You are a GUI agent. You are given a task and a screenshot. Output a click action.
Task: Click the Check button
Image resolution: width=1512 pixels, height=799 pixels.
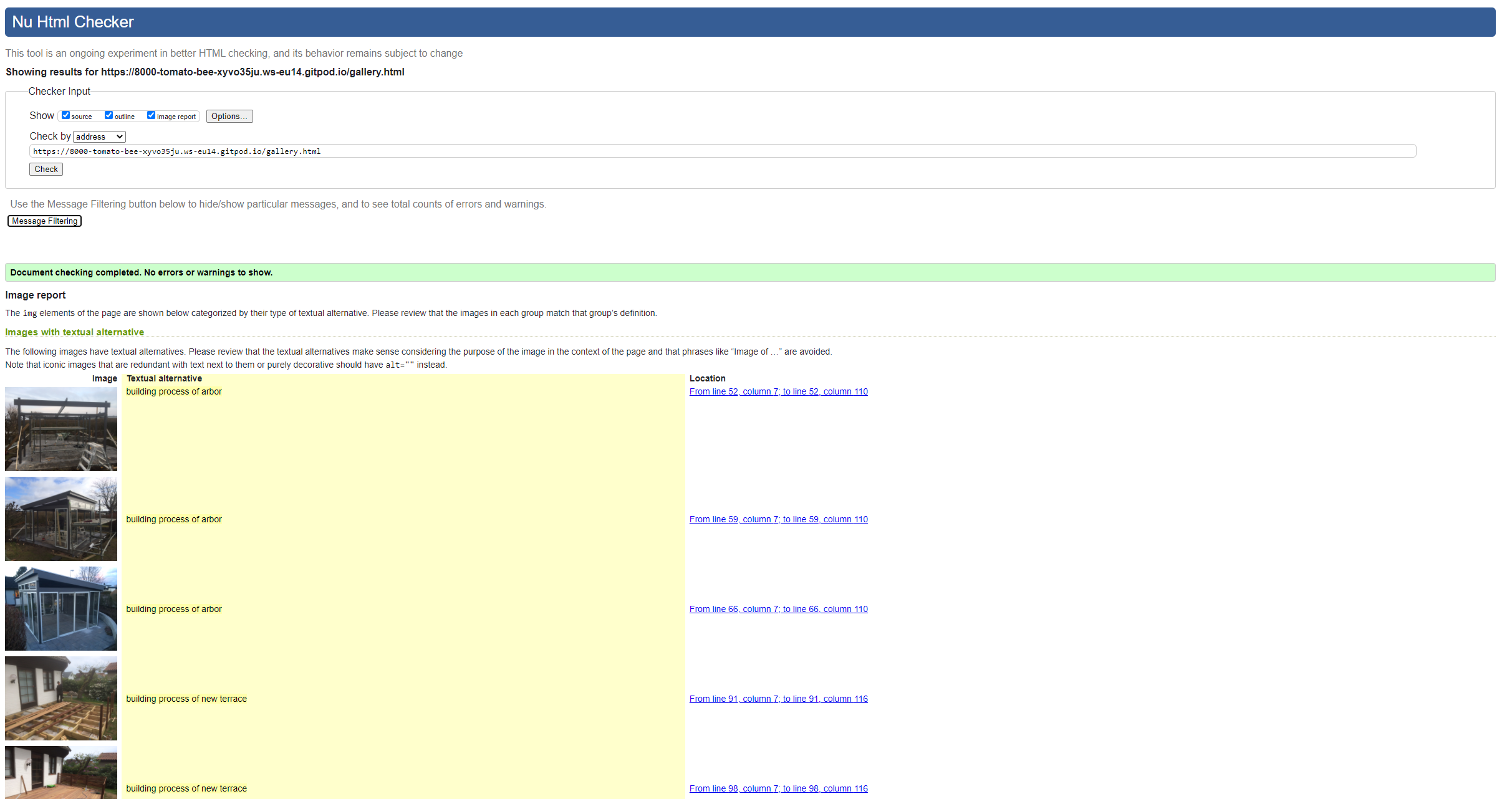46,169
